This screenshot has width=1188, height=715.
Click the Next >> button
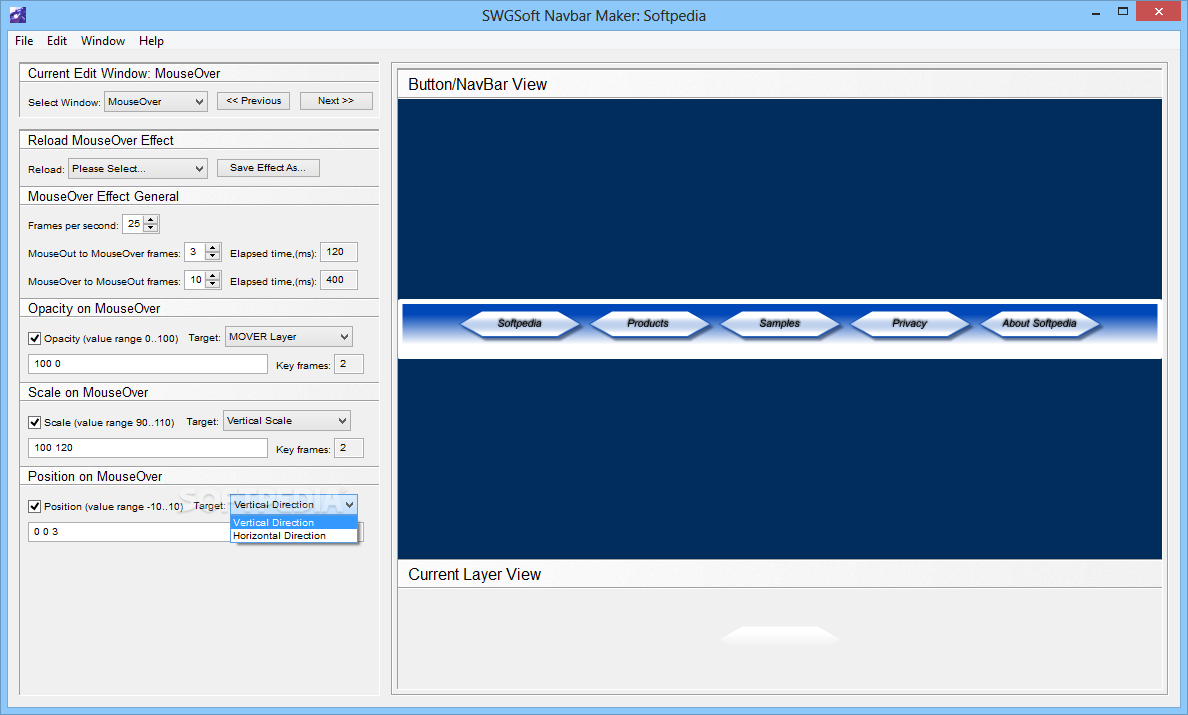tap(336, 101)
